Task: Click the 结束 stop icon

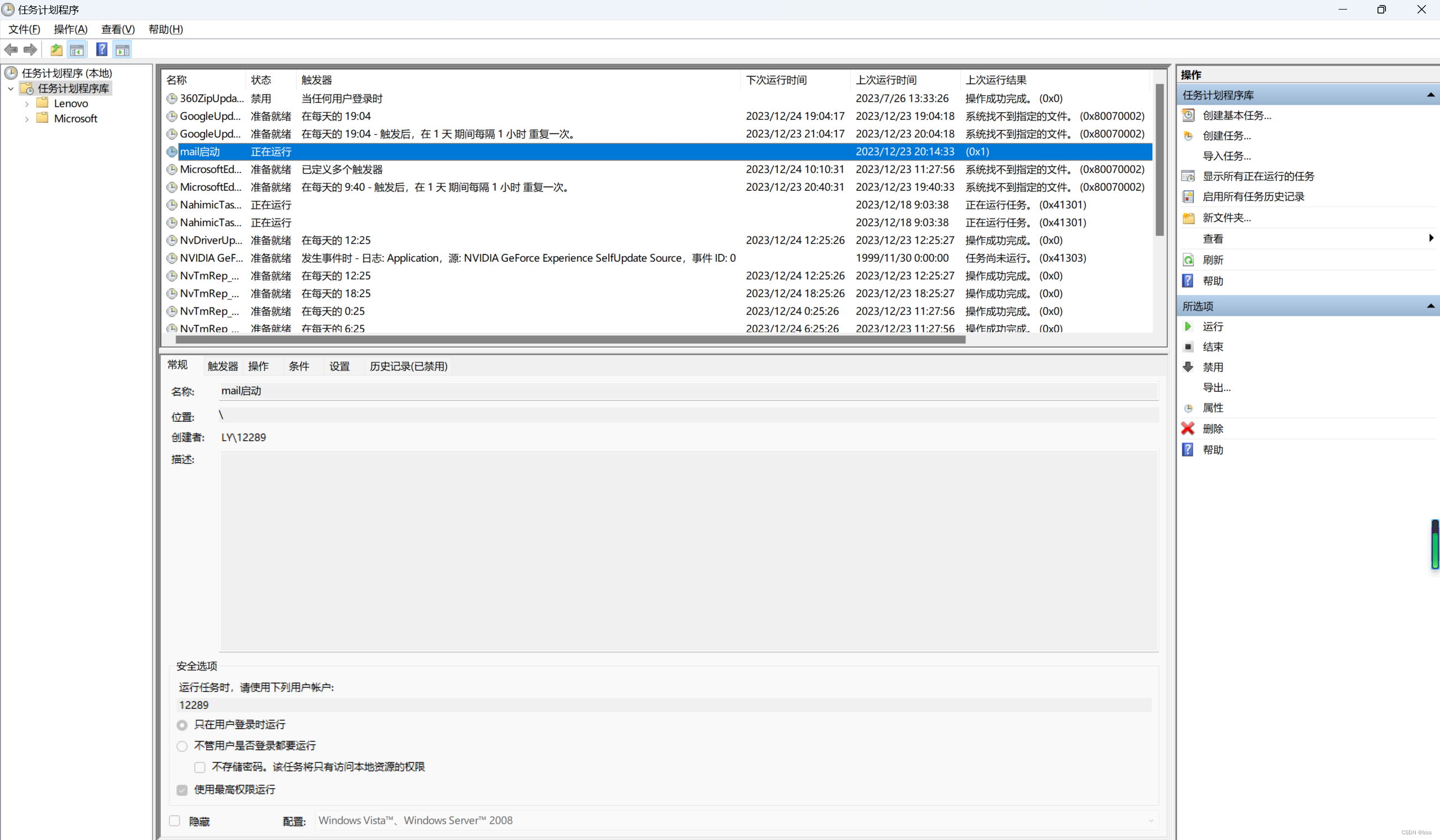Action: click(x=1188, y=347)
